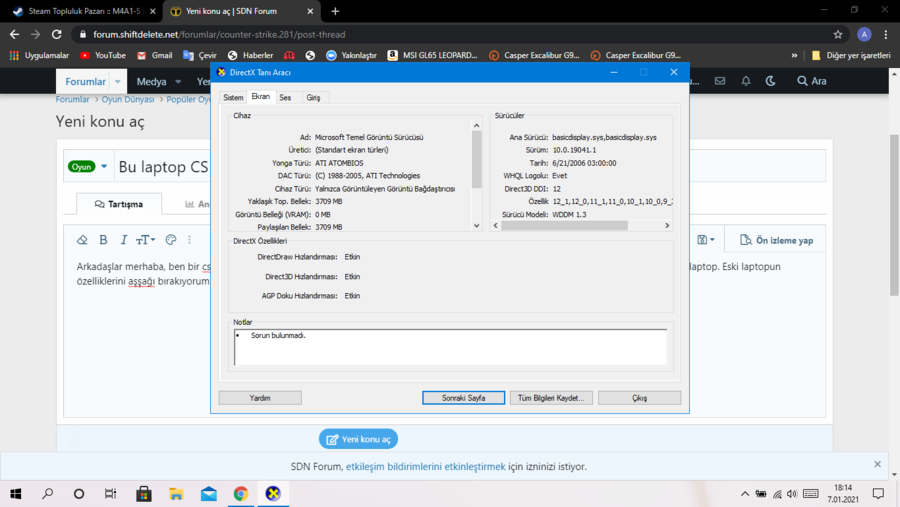Expand the Forumlar dropdown arrow

coord(118,82)
